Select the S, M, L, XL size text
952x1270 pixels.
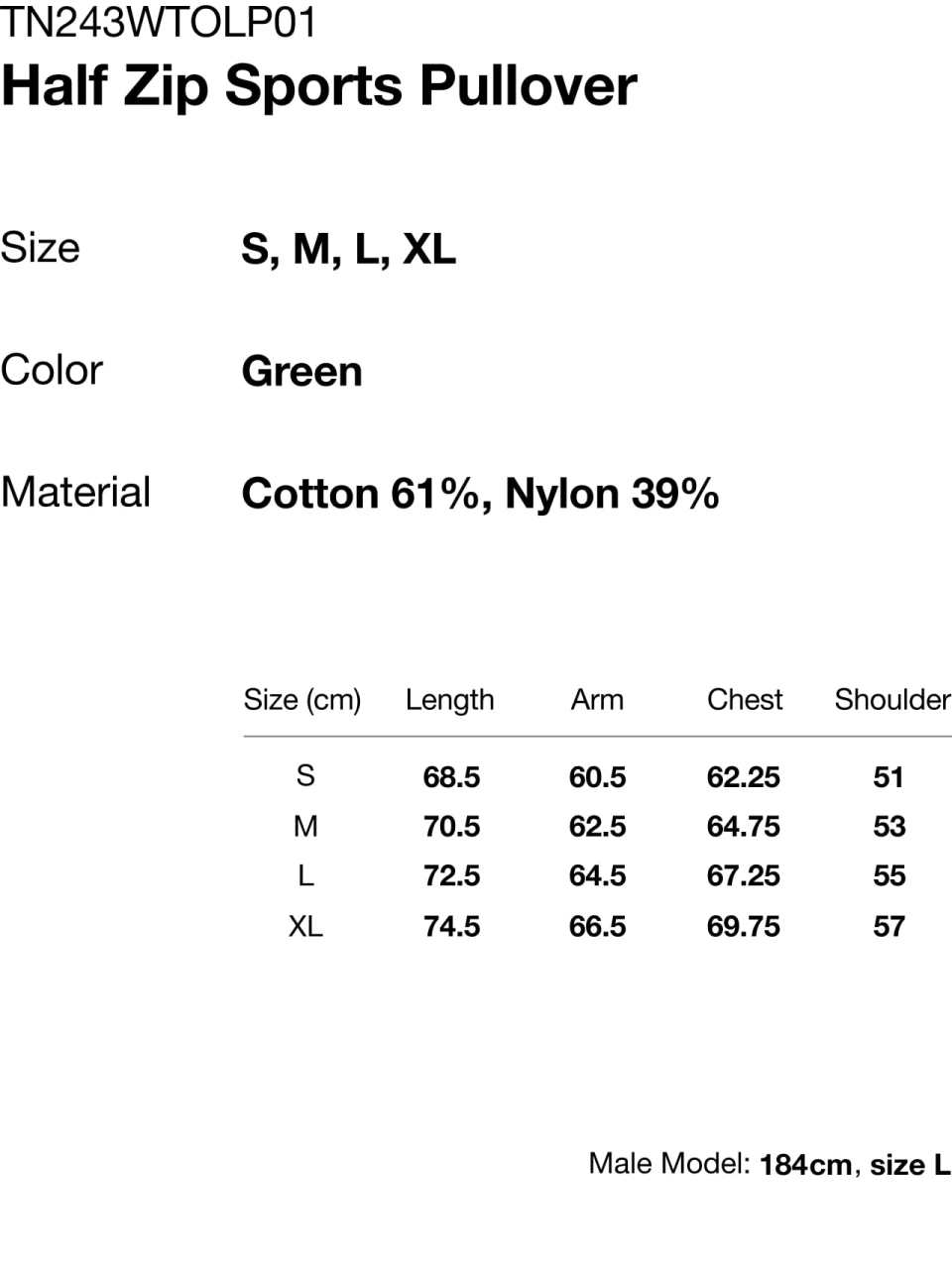coord(348,248)
